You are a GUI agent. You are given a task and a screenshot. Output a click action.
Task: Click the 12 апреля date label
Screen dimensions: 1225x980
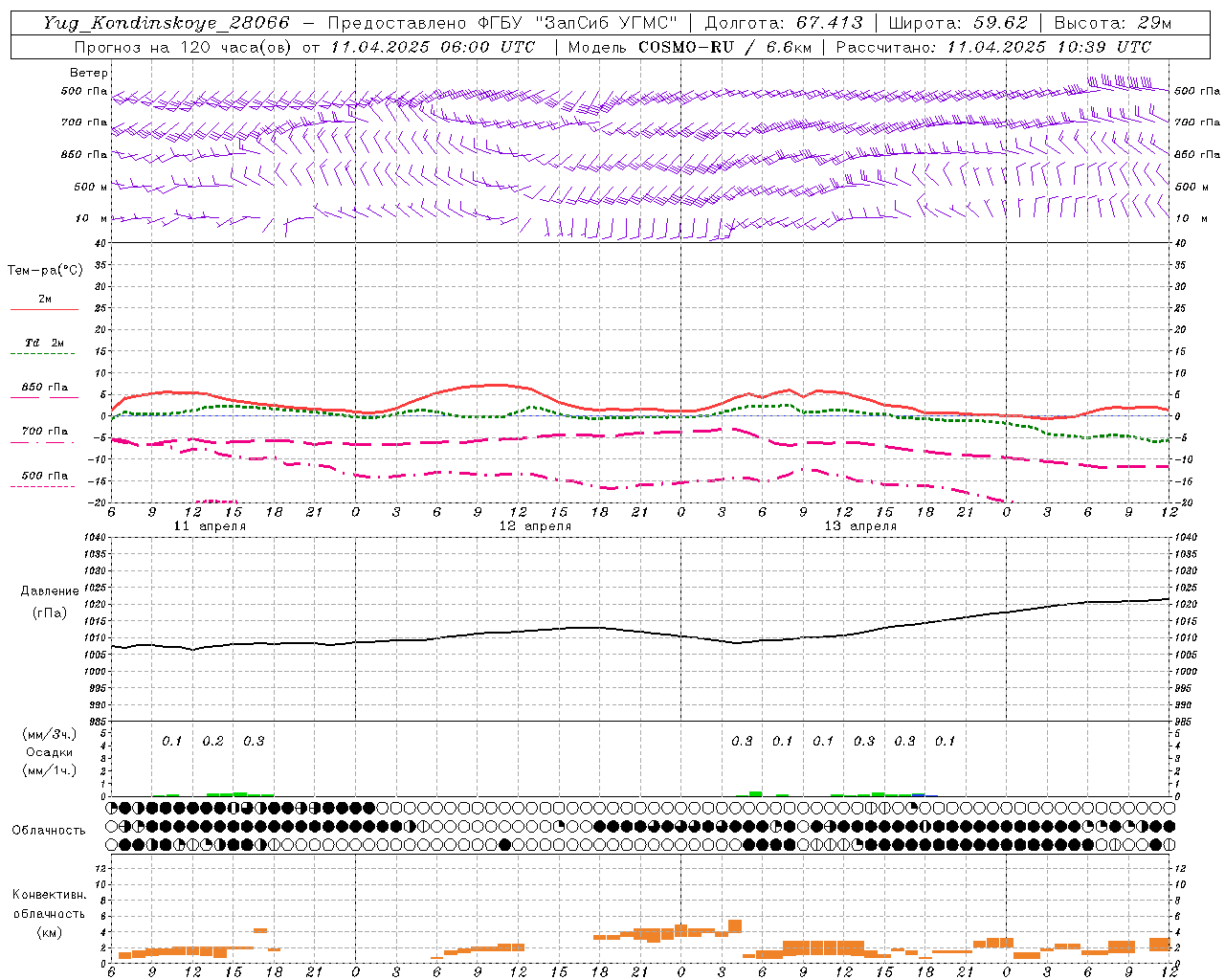pyautogui.click(x=535, y=526)
